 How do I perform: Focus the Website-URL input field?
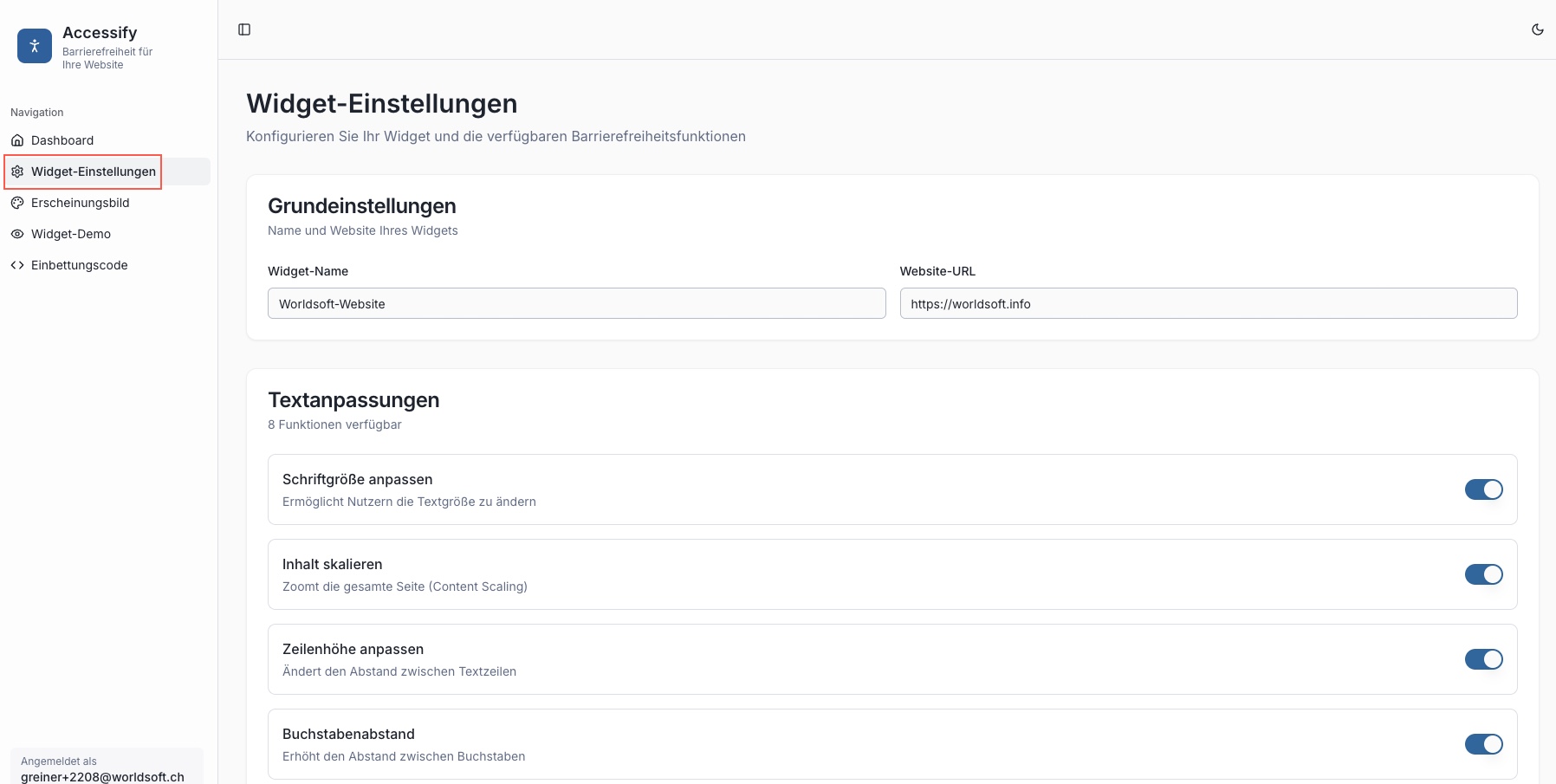pyautogui.click(x=1208, y=303)
